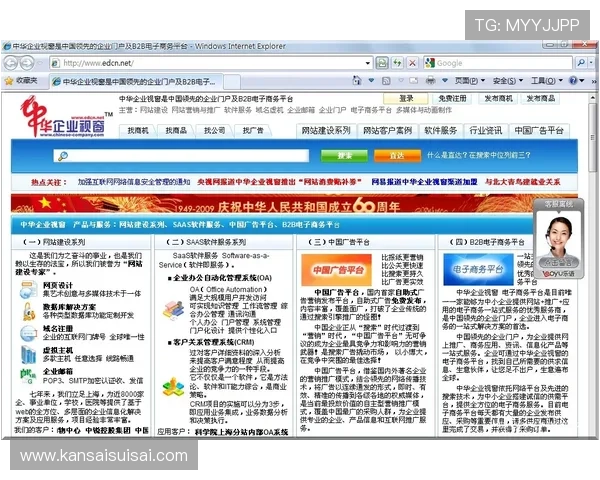The height and width of the screenshot is (480, 600).
Task: Click the 发布商机 button
Action: point(498,98)
